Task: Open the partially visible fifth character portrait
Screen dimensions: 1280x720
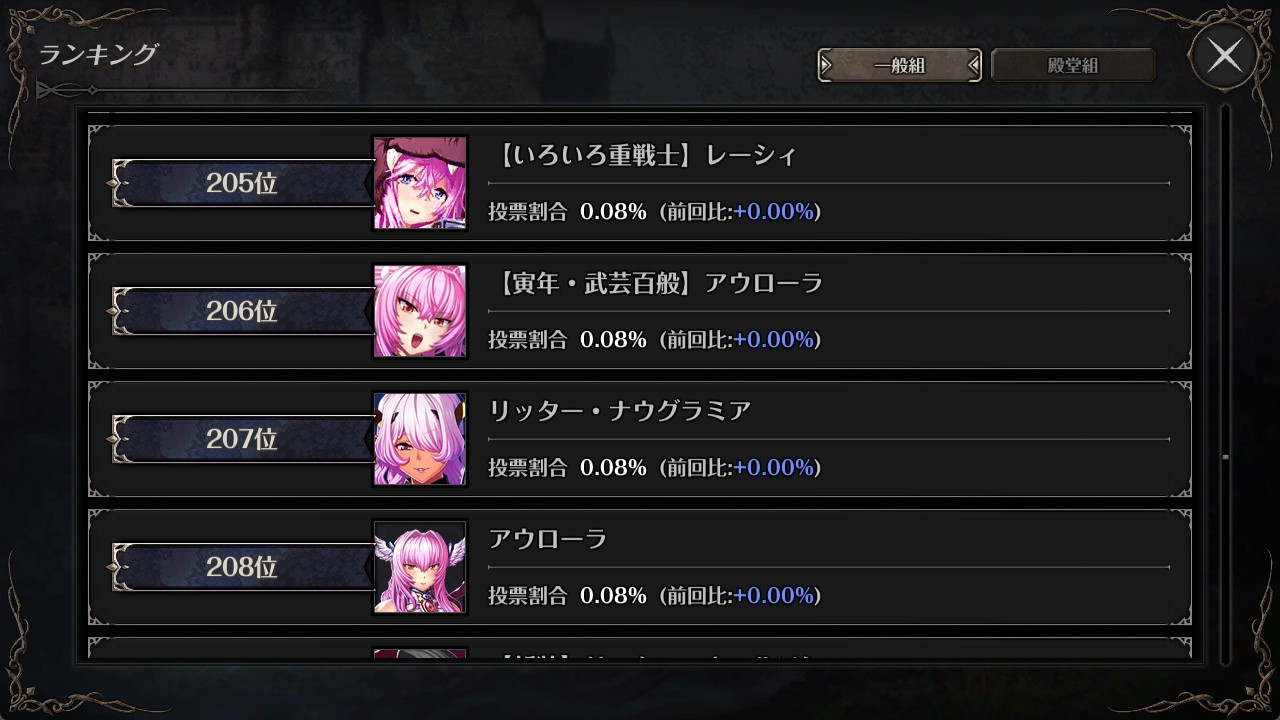Action: coord(420,653)
